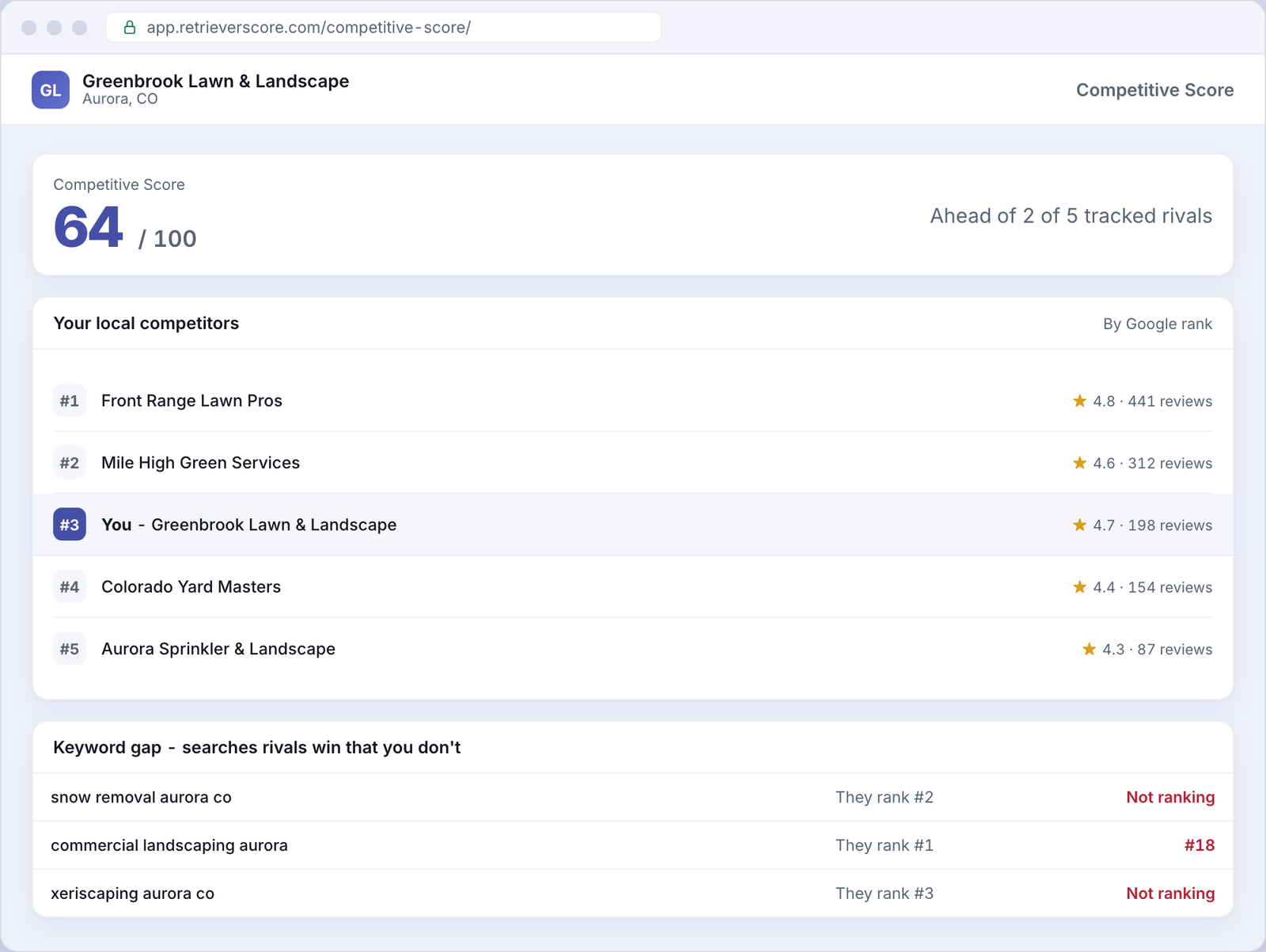
Task: Click keyword 'commercial landscaping aurora'
Action: click(x=169, y=845)
